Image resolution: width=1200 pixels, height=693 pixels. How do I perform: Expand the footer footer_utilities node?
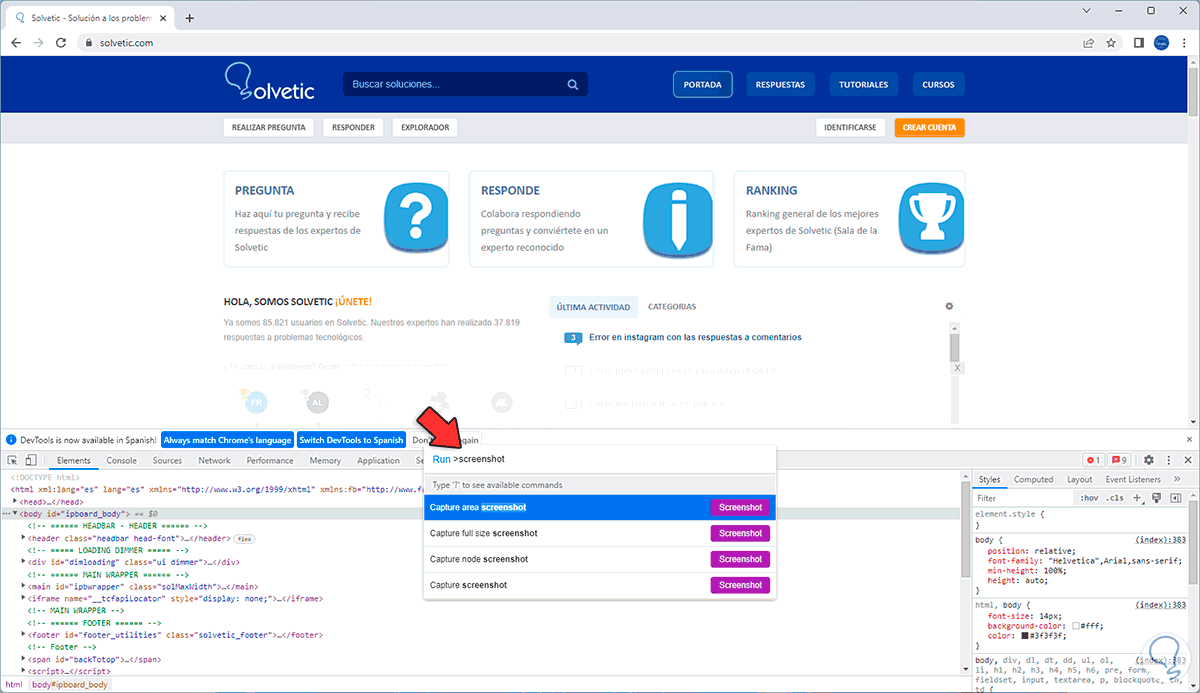coord(25,635)
